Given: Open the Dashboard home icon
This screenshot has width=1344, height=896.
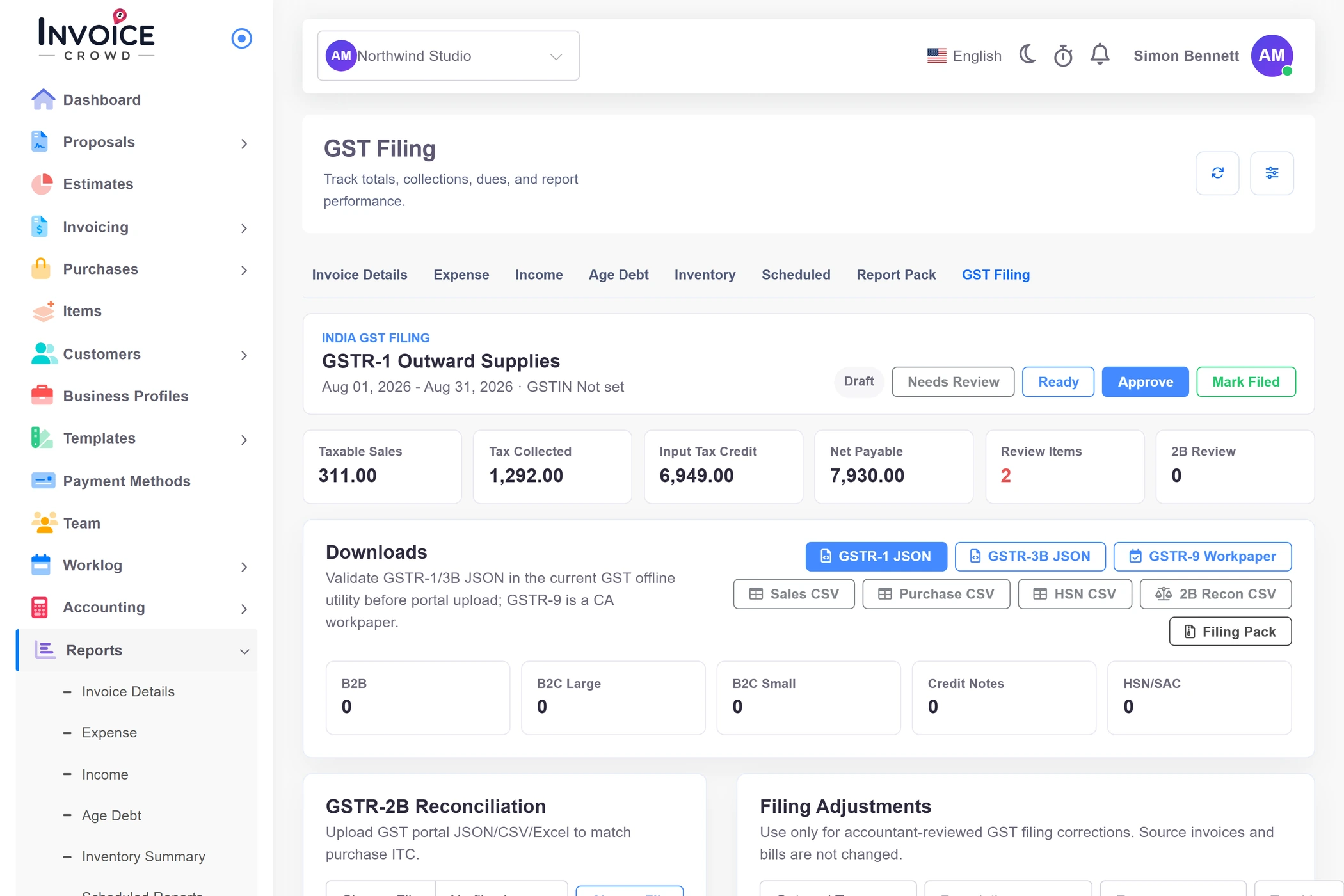Looking at the screenshot, I should (x=43, y=100).
